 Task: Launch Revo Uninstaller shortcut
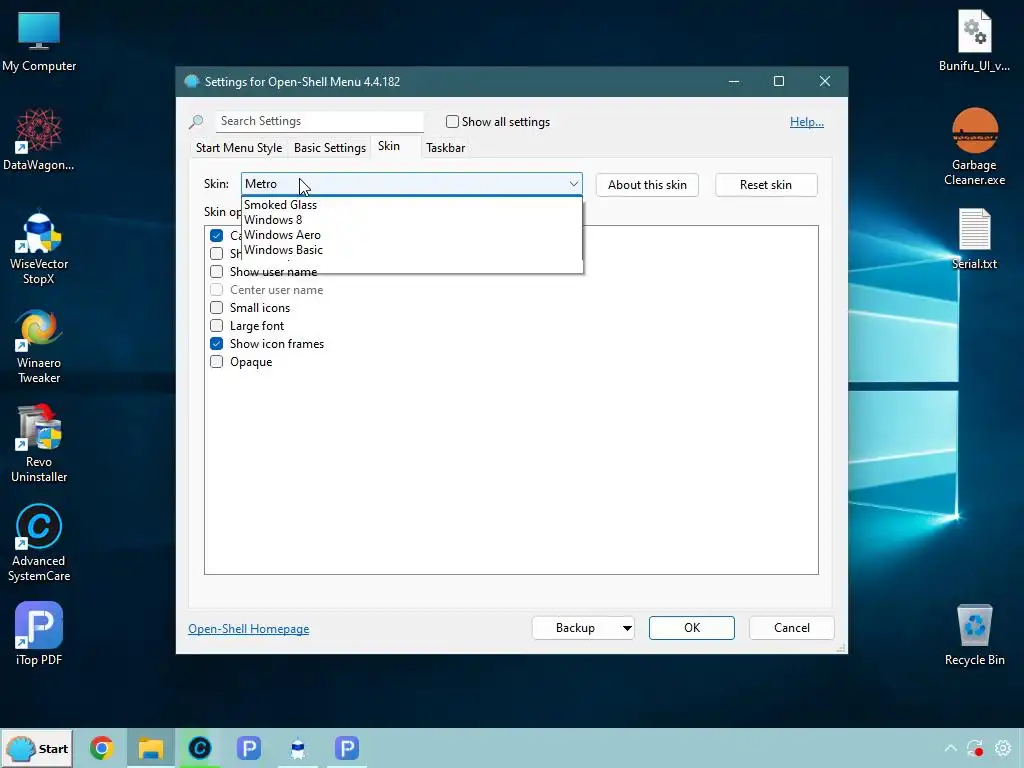coord(39,444)
